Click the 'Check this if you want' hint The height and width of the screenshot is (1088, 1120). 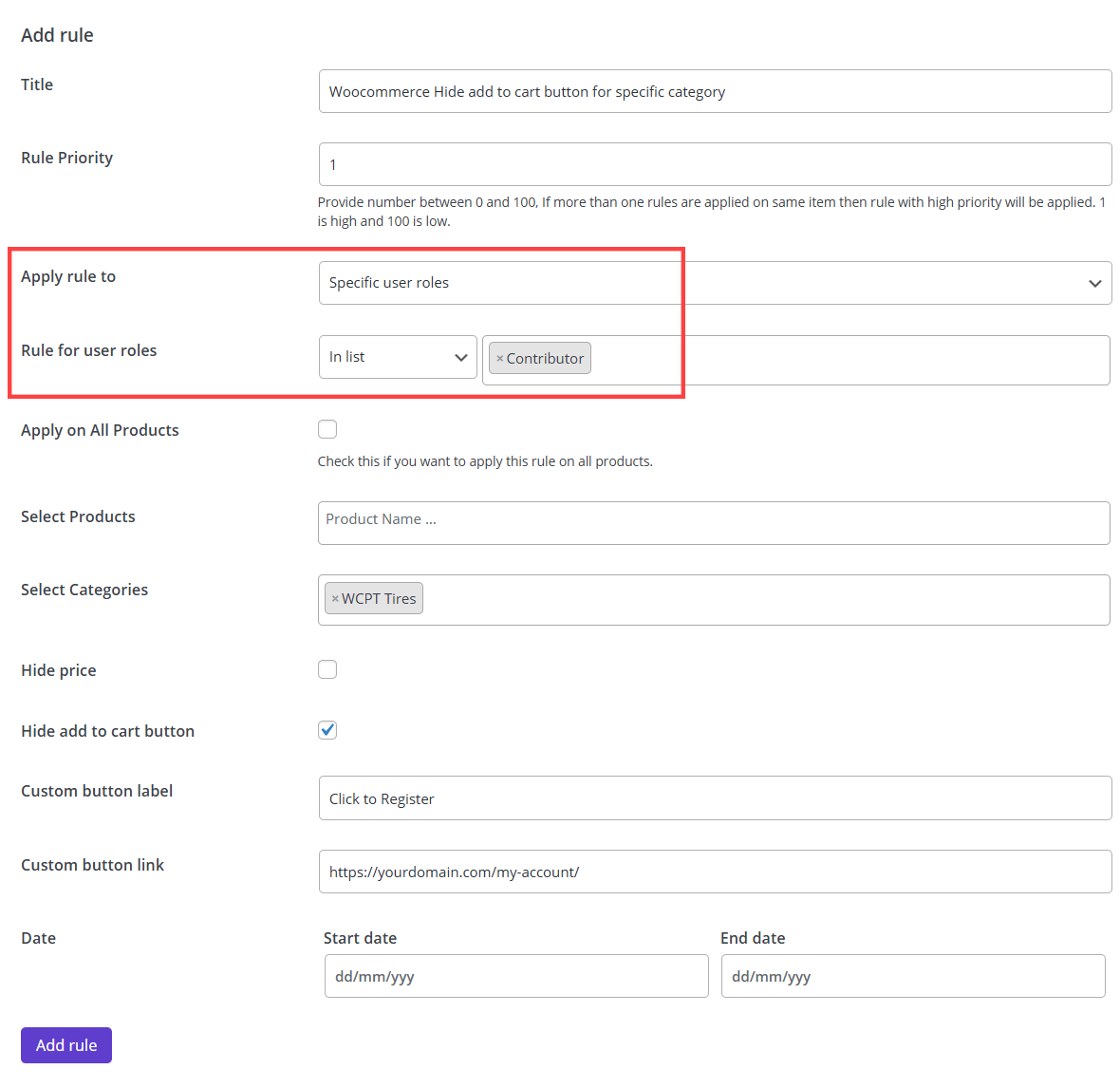click(485, 461)
